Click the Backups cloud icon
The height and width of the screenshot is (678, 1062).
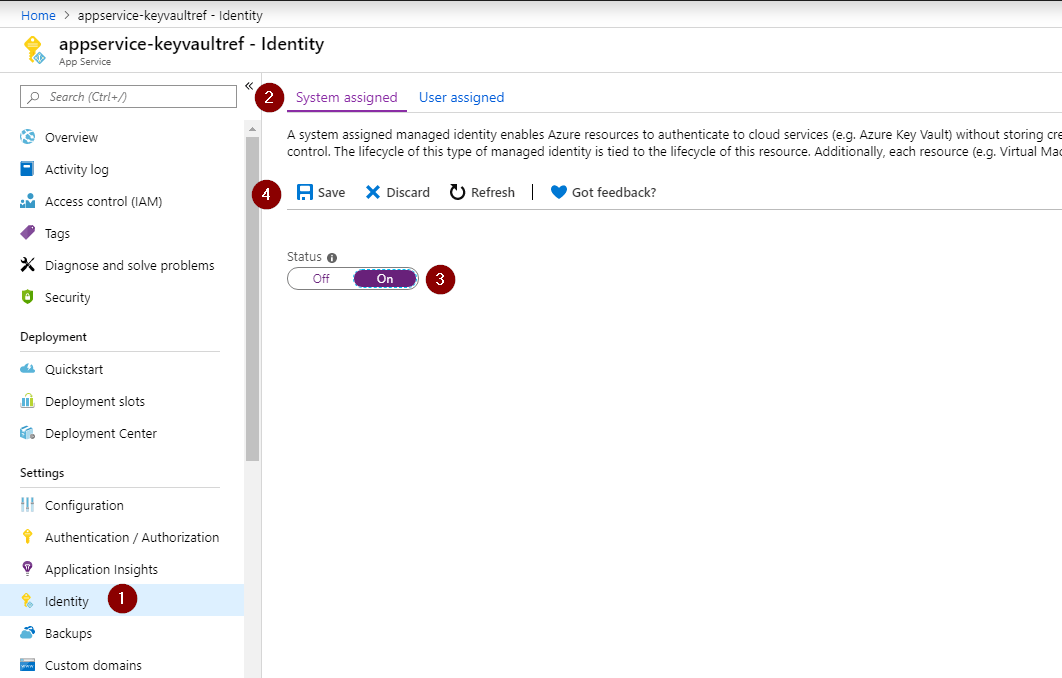(28, 633)
